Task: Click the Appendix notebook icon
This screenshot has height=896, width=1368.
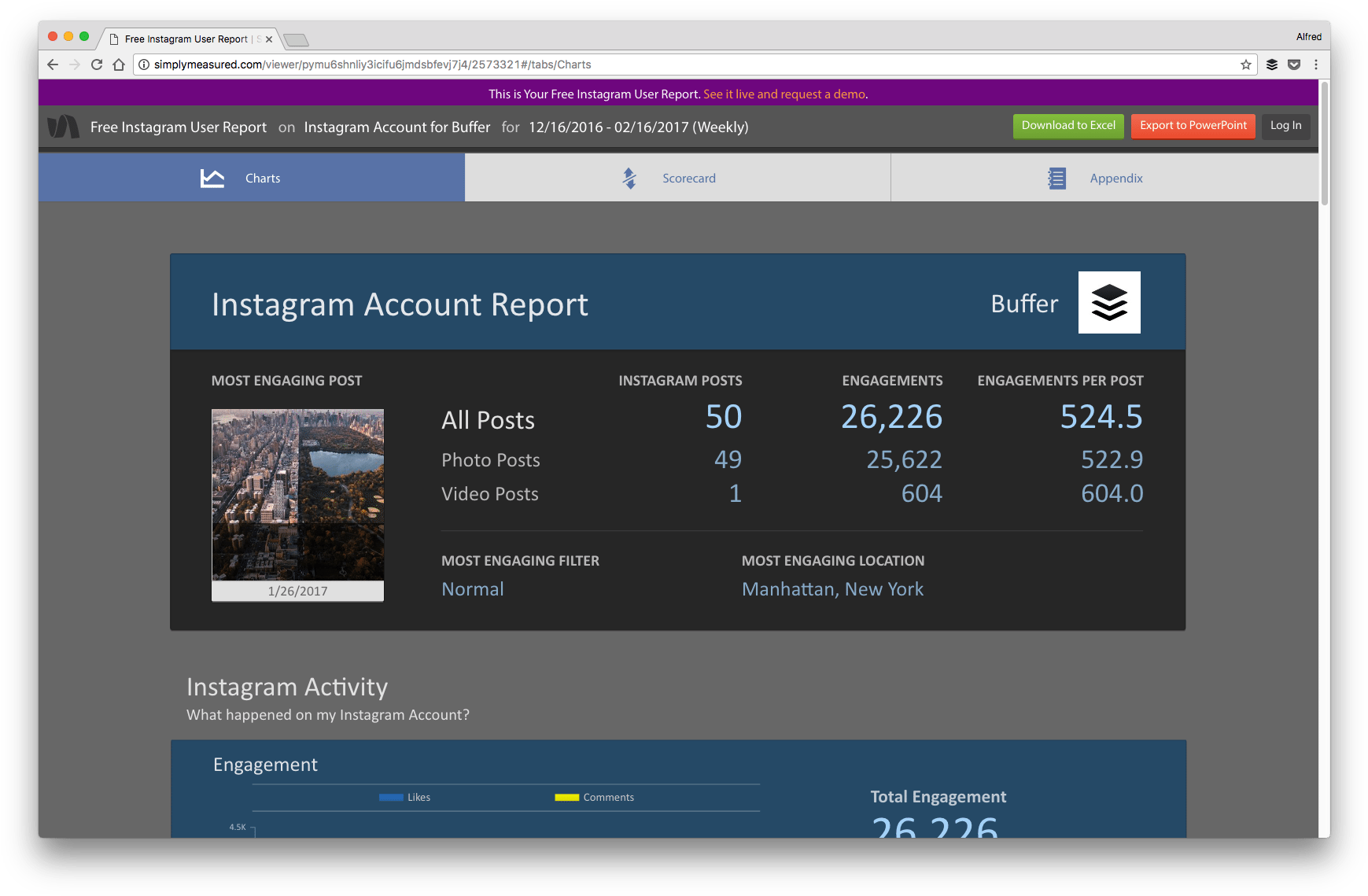Action: click(1056, 178)
